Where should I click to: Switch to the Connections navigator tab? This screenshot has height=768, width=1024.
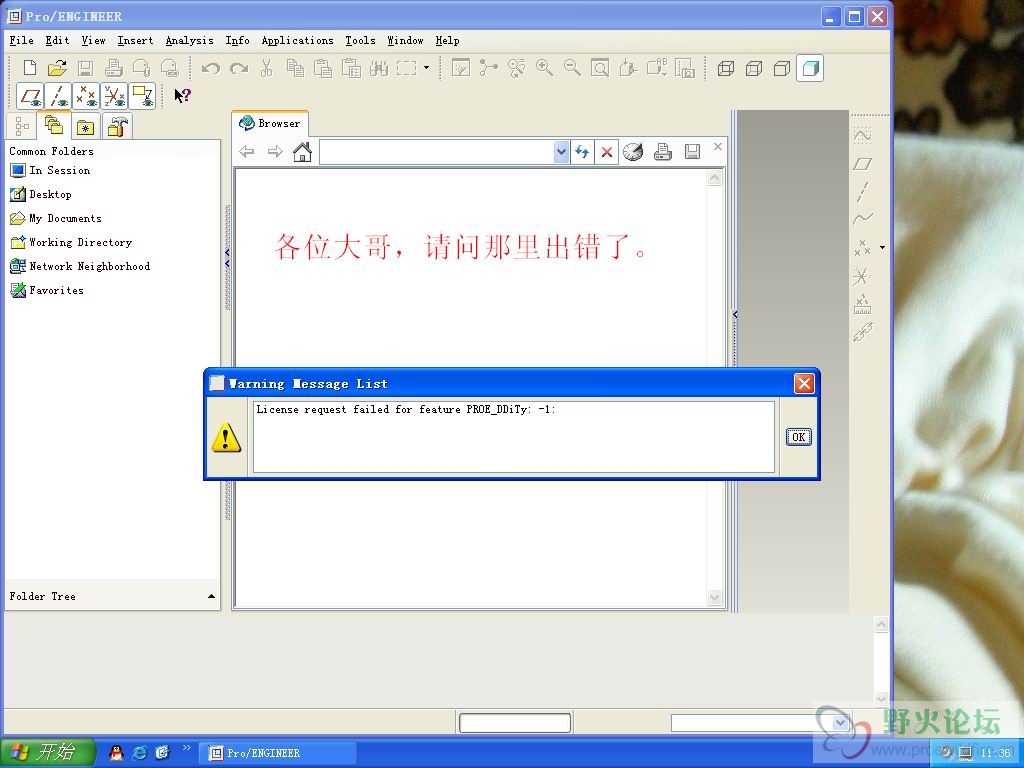(x=118, y=126)
